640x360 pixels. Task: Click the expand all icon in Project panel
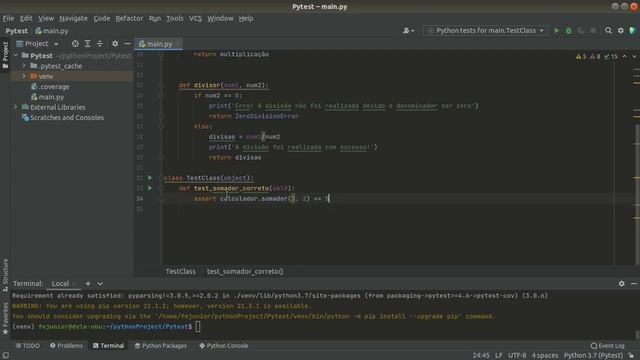point(87,44)
